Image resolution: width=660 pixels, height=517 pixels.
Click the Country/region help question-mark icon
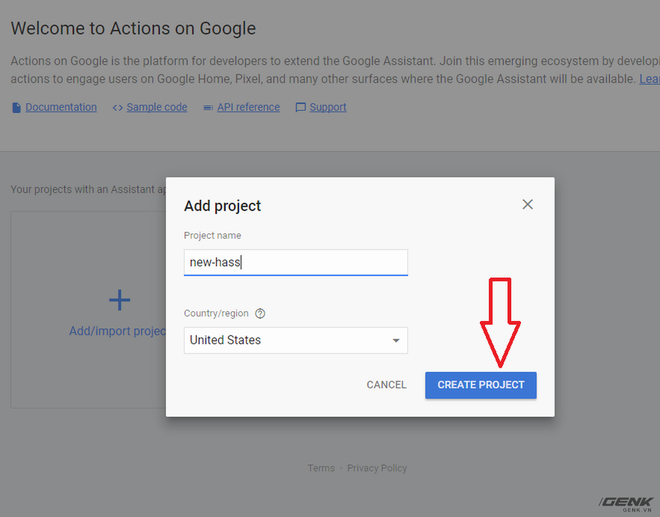[260, 313]
